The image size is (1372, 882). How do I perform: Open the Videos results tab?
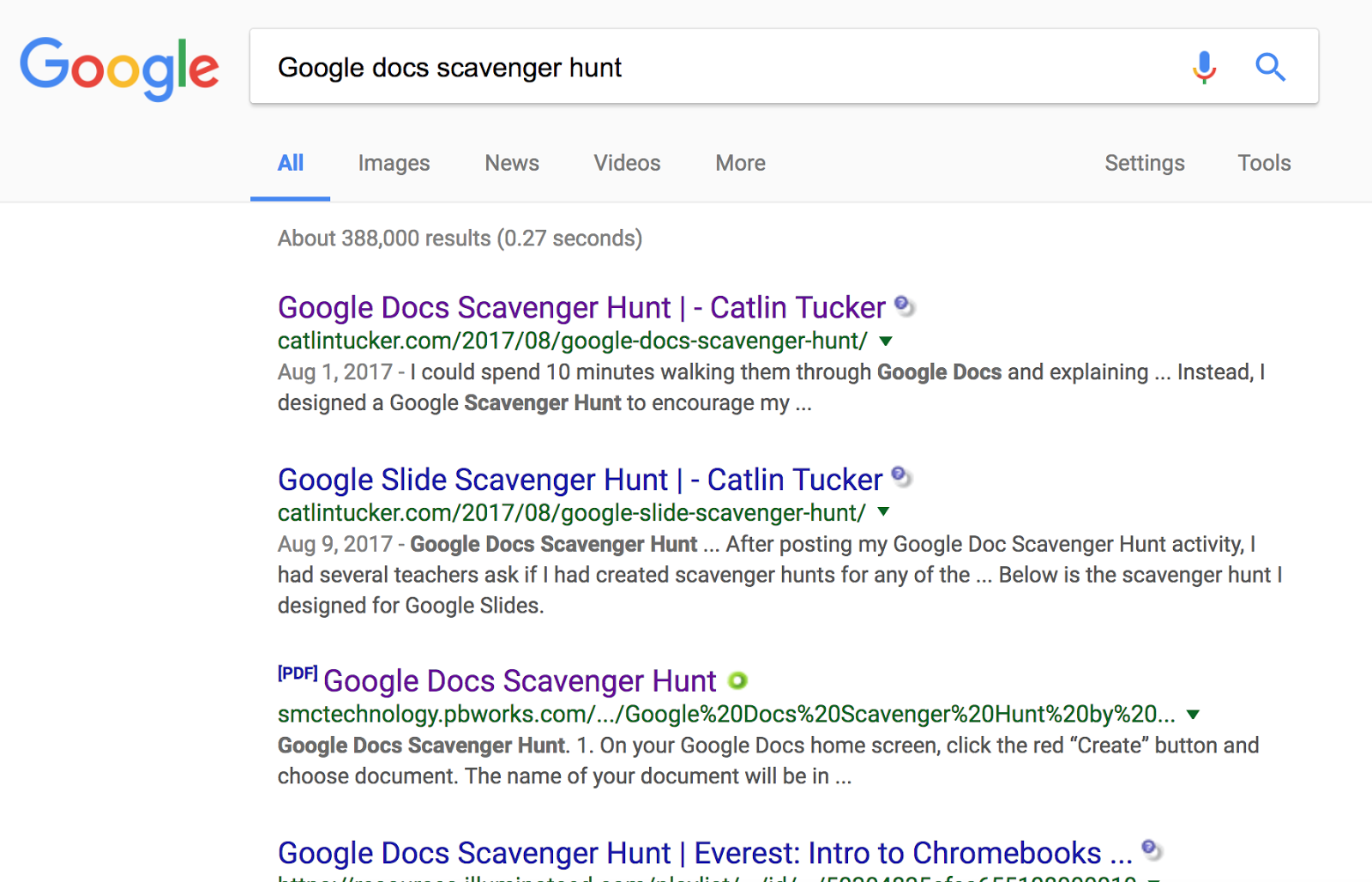[x=627, y=163]
